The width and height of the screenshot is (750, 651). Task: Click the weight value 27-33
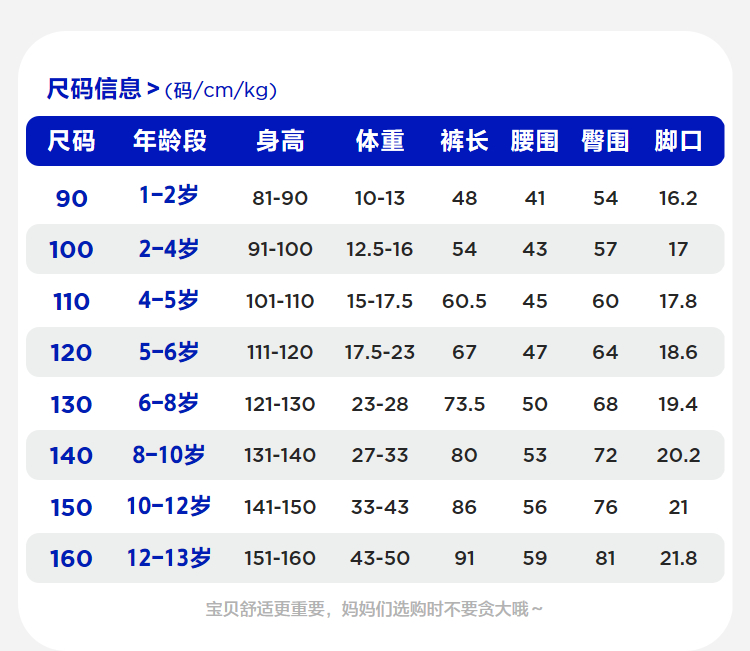point(380,455)
